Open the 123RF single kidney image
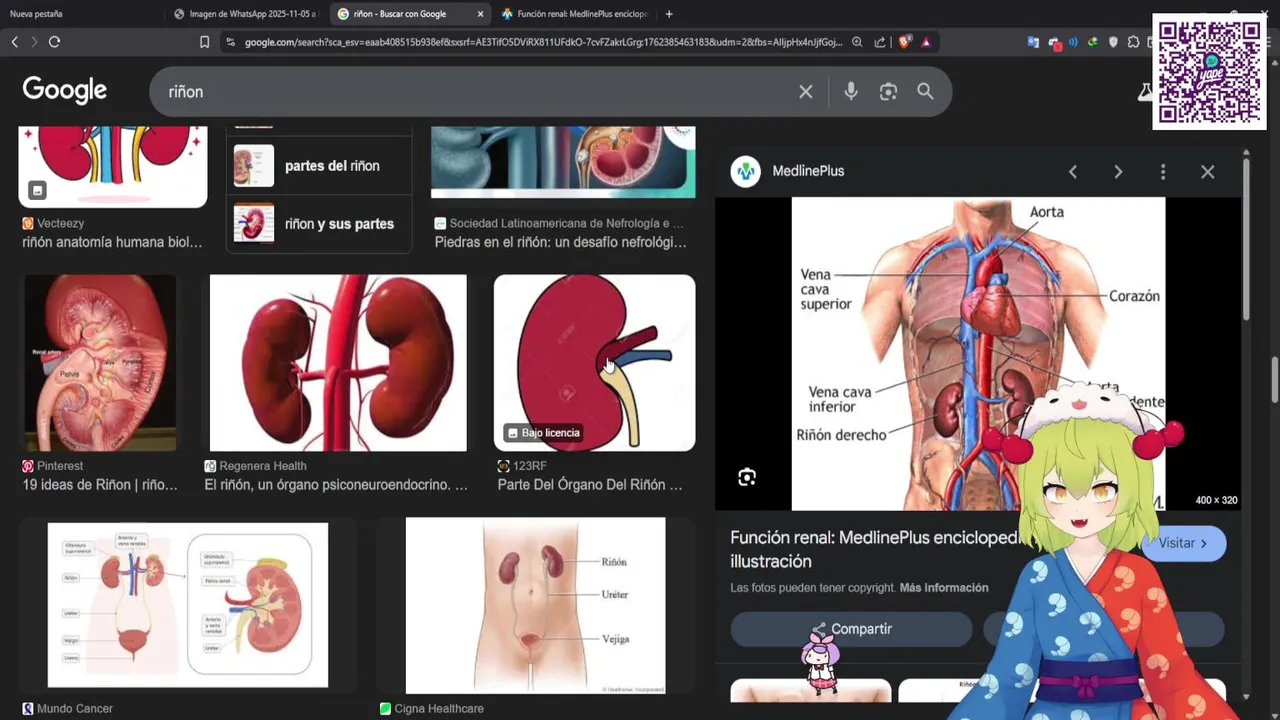The height and width of the screenshot is (720, 1280). click(x=594, y=363)
